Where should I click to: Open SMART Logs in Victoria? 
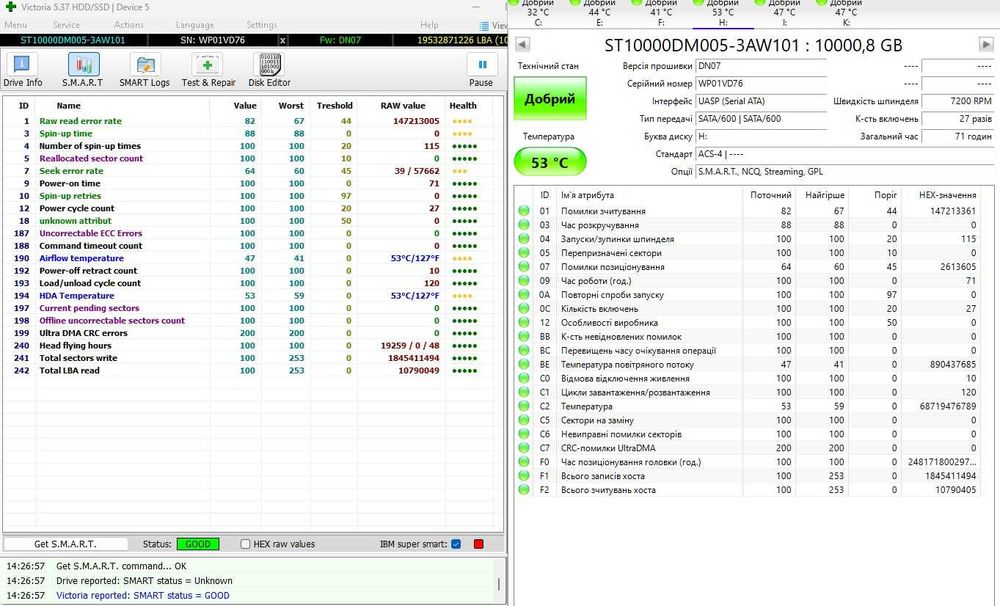click(145, 70)
